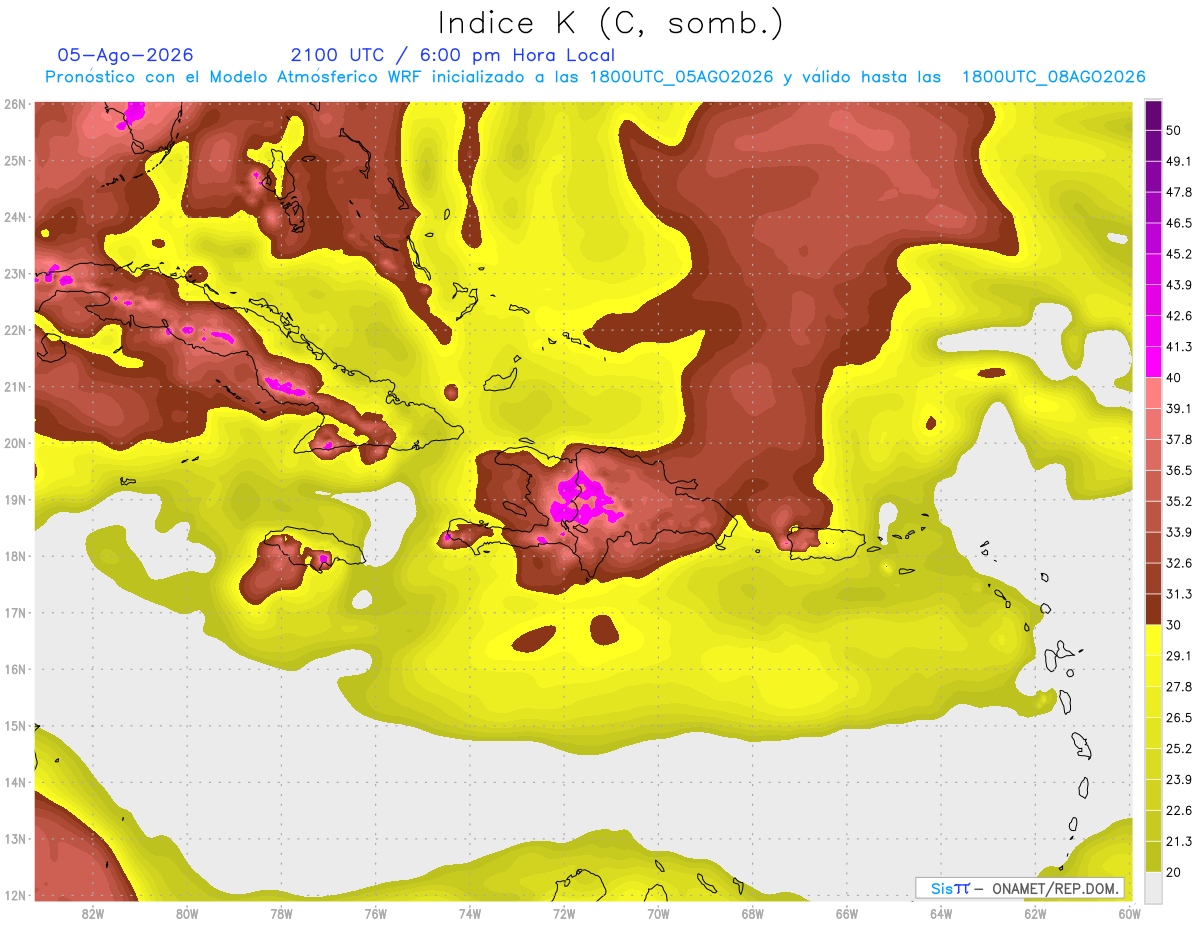Click the legend value '43.9'
The image size is (1200, 927).
click(1180, 285)
